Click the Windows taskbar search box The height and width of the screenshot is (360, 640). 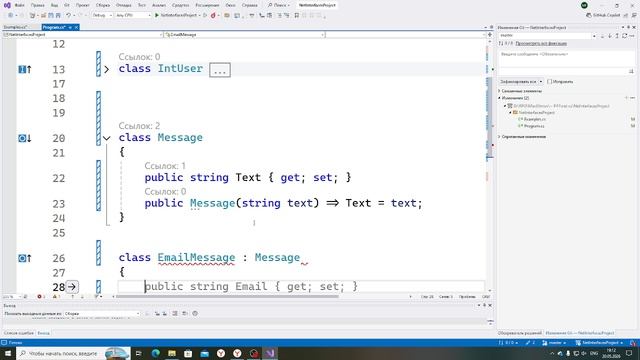73,353
